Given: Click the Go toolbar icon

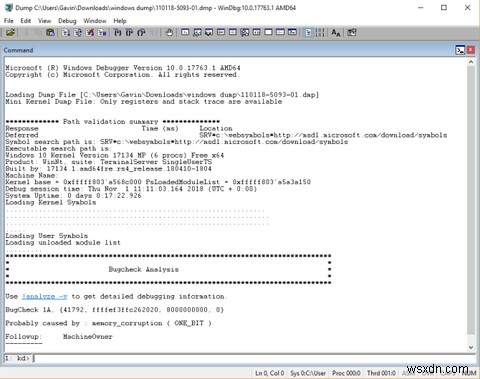Looking at the screenshot, I should [66, 32].
